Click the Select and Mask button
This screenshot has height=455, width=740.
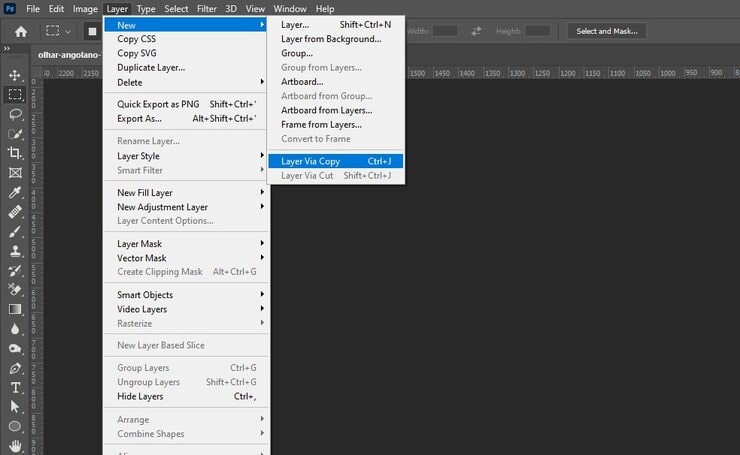(x=606, y=31)
